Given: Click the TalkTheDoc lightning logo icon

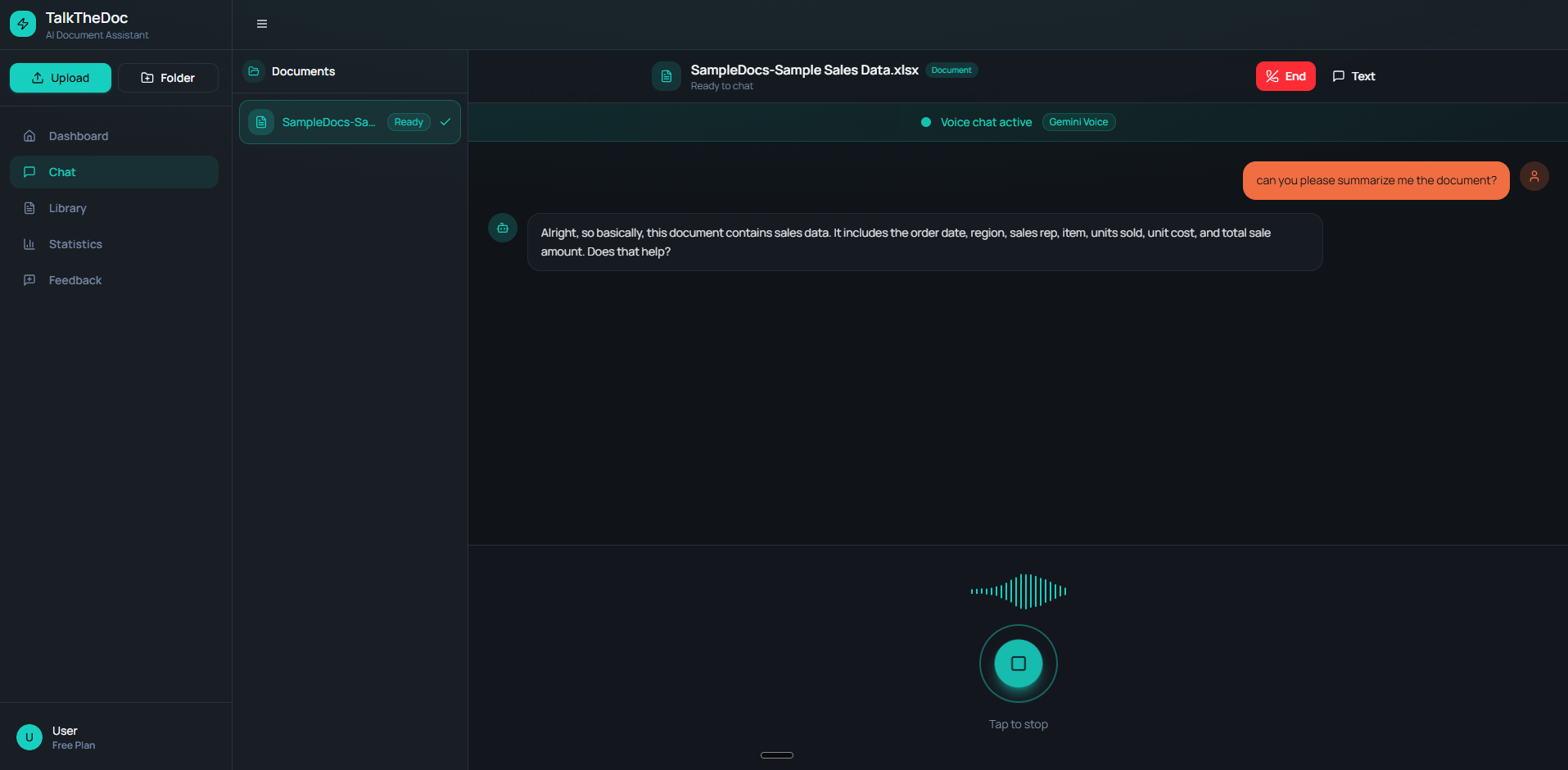Looking at the screenshot, I should point(22,24).
